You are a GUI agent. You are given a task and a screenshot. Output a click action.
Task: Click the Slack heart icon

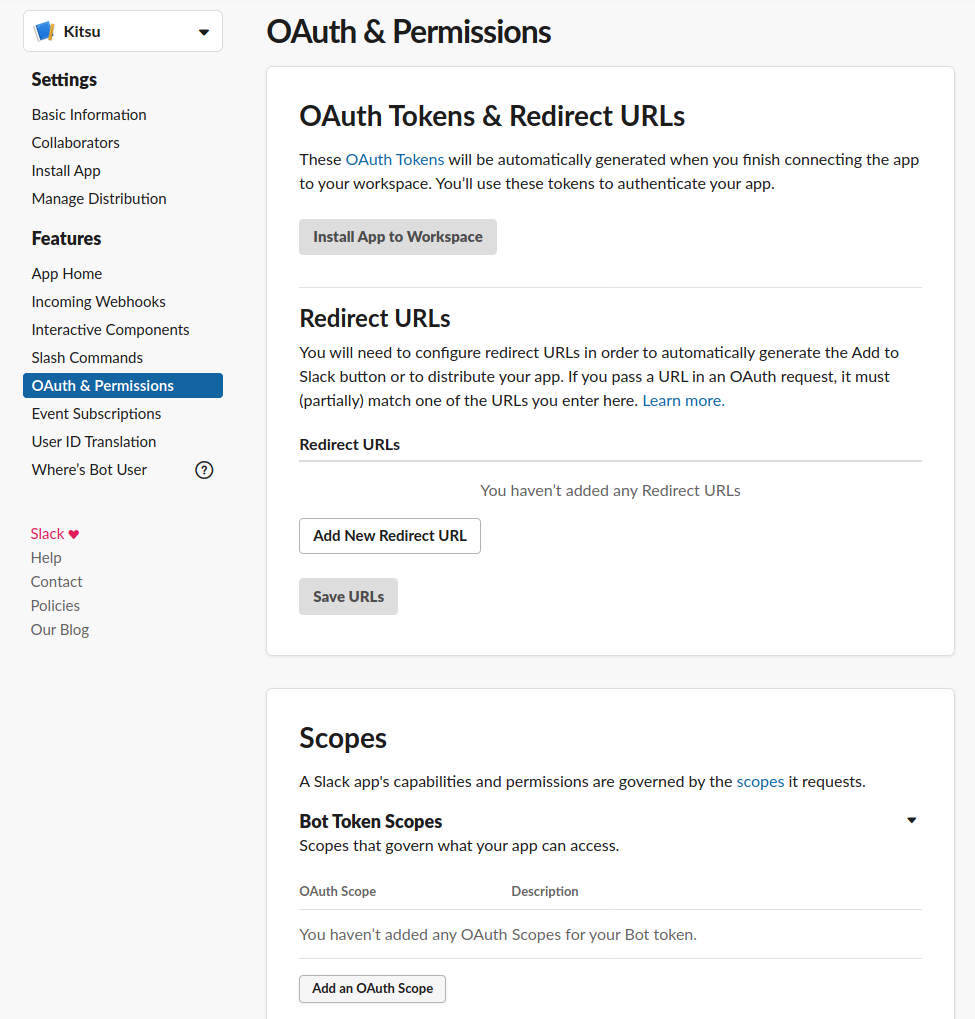pos(73,534)
